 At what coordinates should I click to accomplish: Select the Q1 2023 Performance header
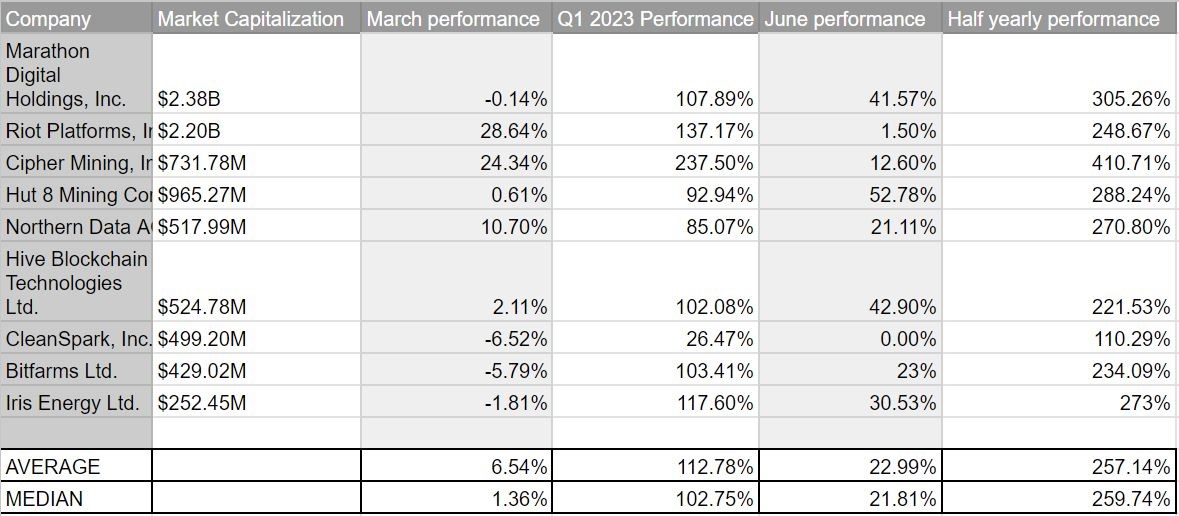[655, 19]
